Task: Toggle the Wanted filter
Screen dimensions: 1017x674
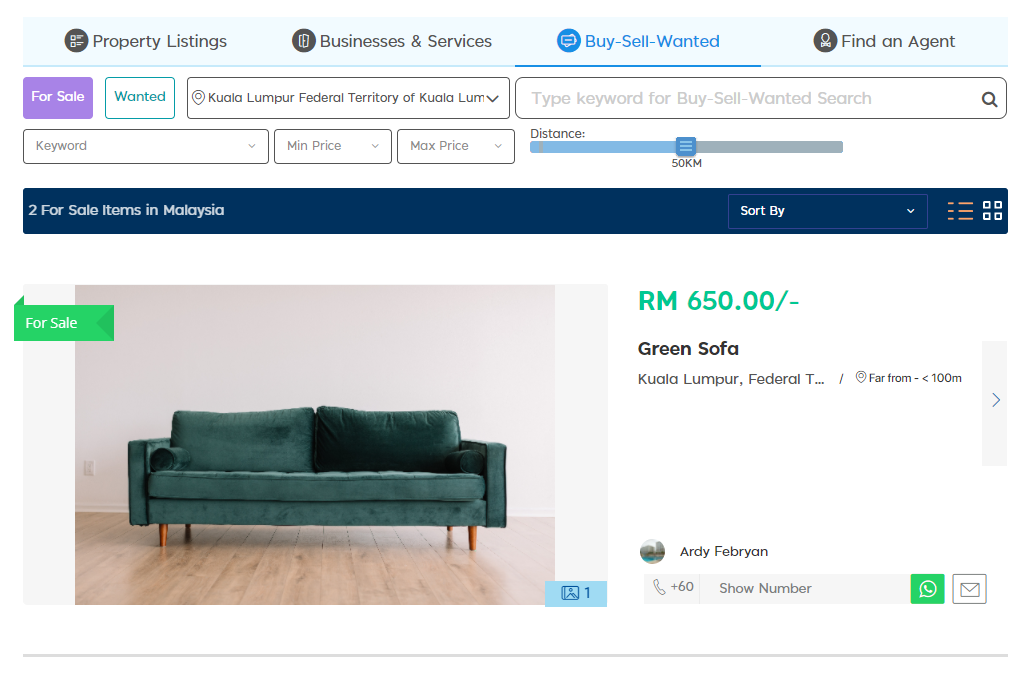Action: coord(140,97)
